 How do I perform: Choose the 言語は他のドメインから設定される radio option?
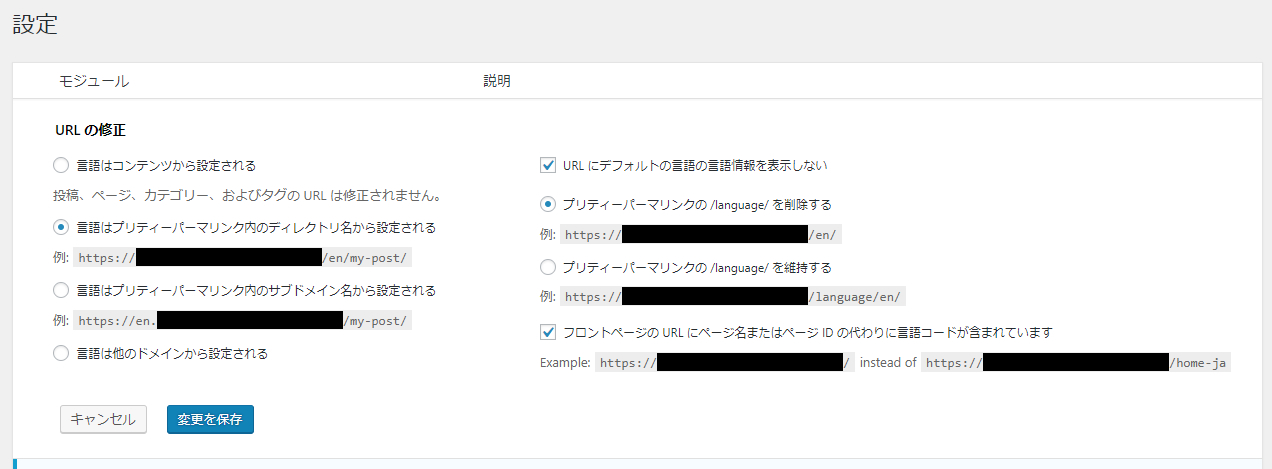(x=61, y=353)
